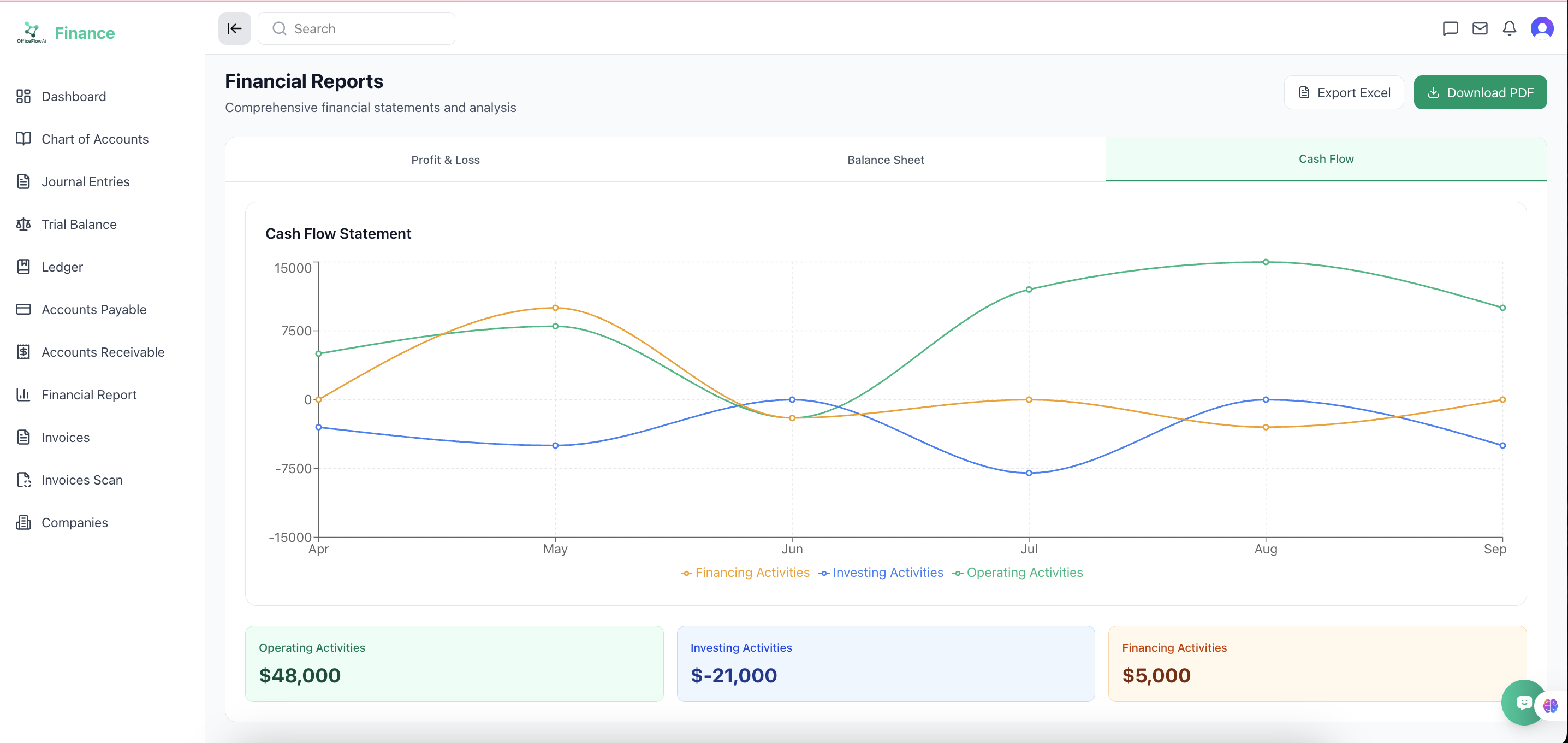Select the Cash Flow tab
The height and width of the screenshot is (743, 1568).
click(x=1325, y=159)
